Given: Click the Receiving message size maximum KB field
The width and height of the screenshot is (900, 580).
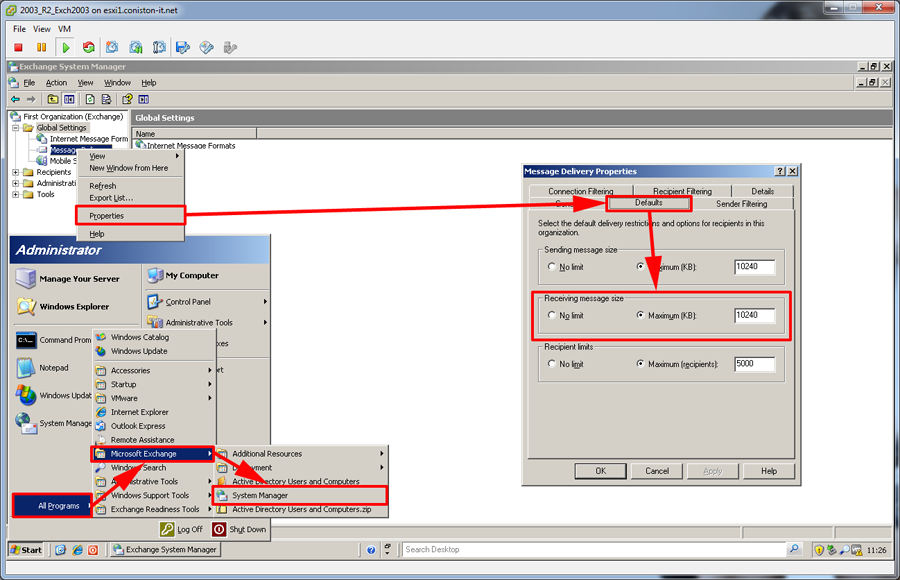Looking at the screenshot, I should 755,315.
